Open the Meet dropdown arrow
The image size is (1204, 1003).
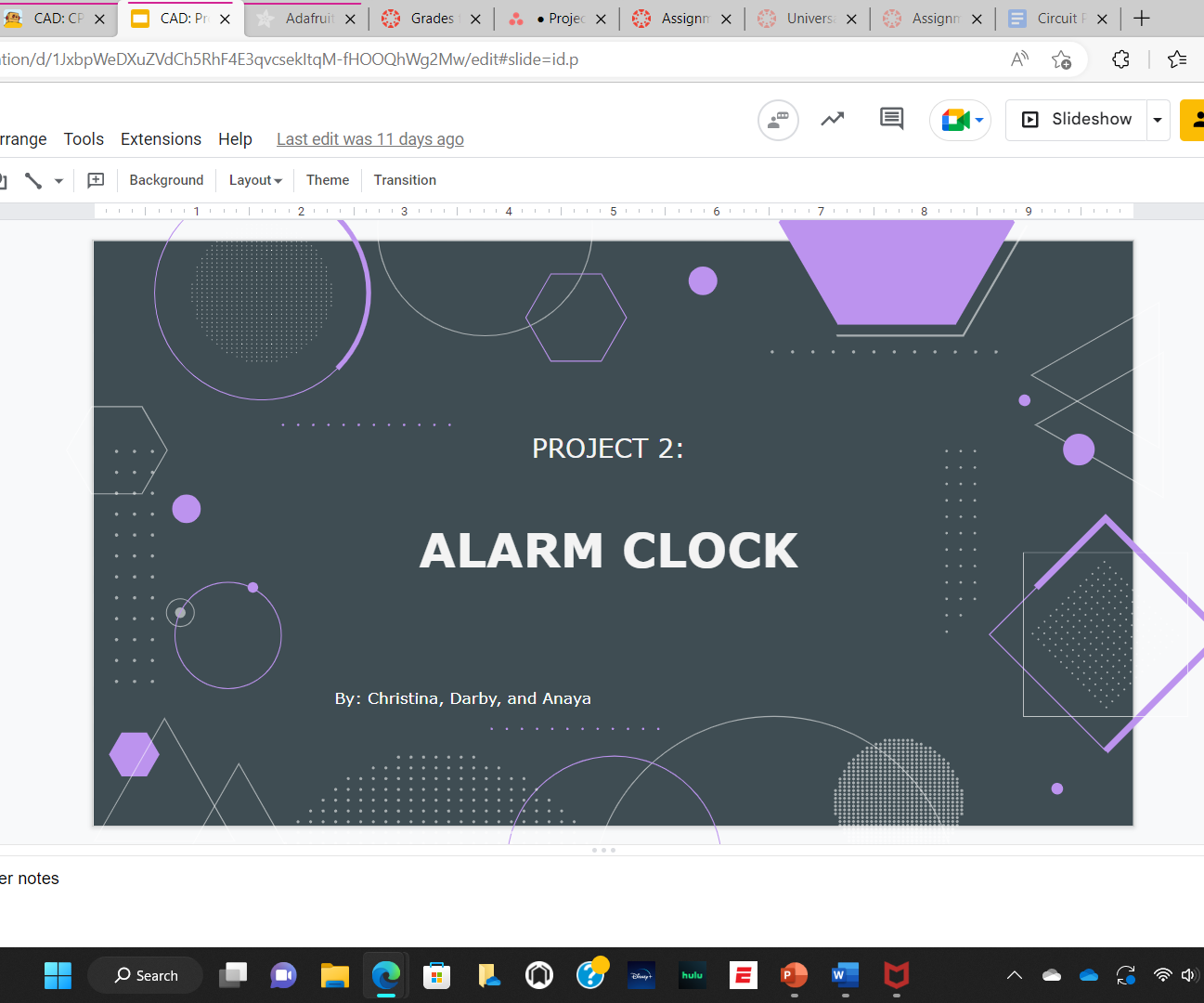point(978,120)
